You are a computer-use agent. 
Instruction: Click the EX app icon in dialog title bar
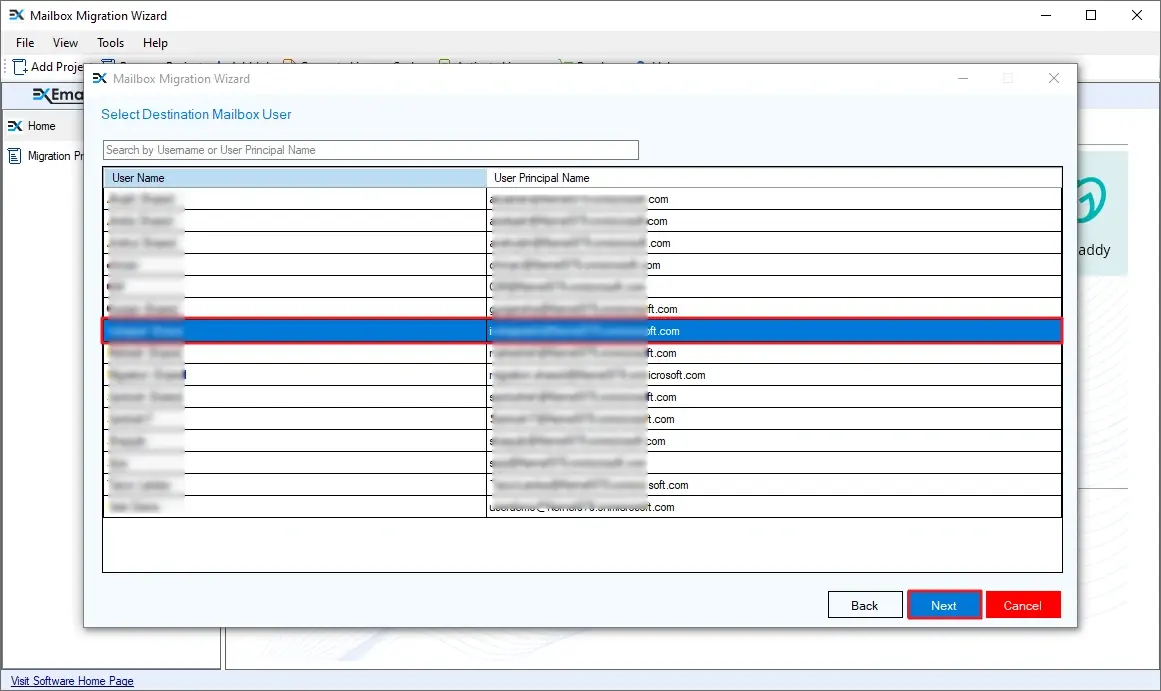tap(100, 78)
